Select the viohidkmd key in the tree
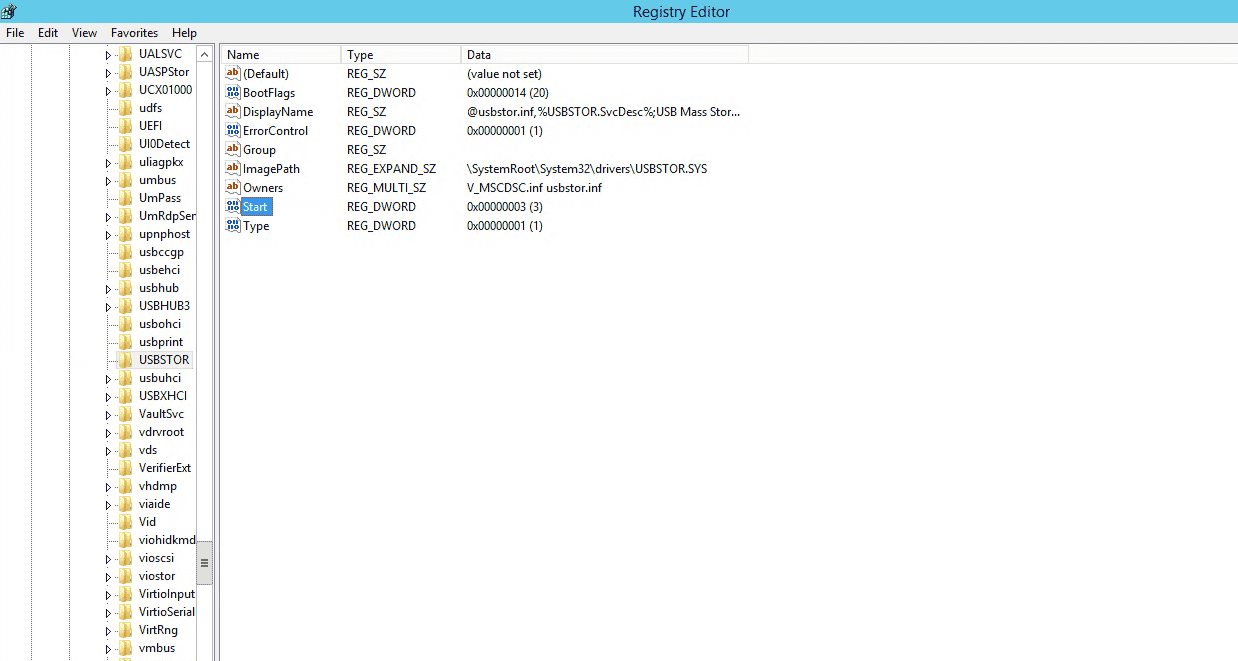 (167, 540)
